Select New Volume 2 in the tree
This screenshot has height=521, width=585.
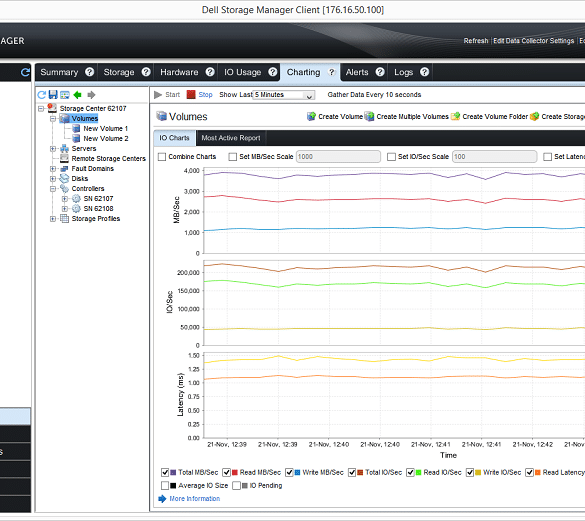[106, 138]
